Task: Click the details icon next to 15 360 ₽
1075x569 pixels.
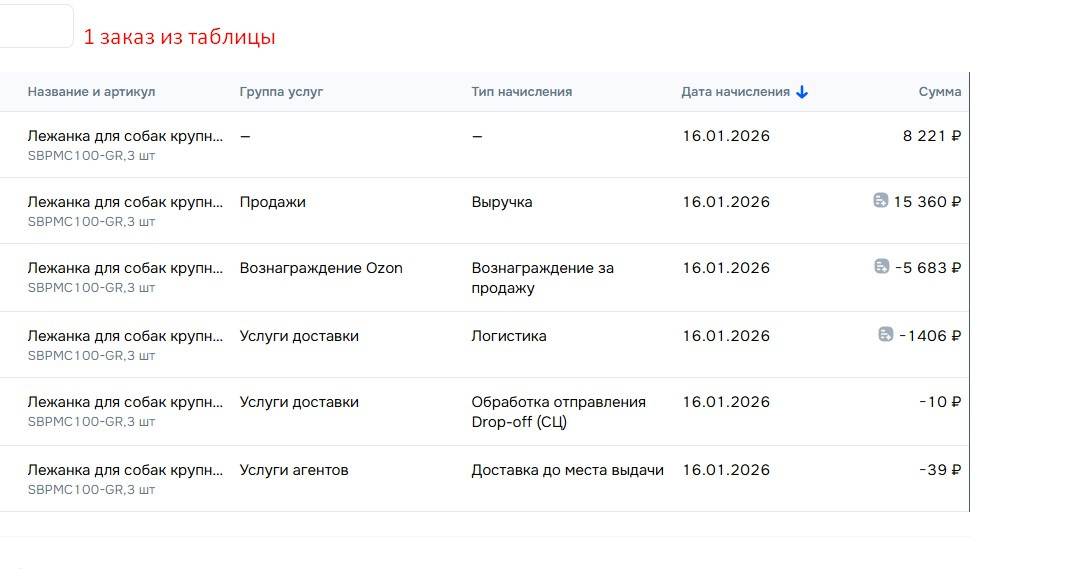Action: [x=880, y=201]
